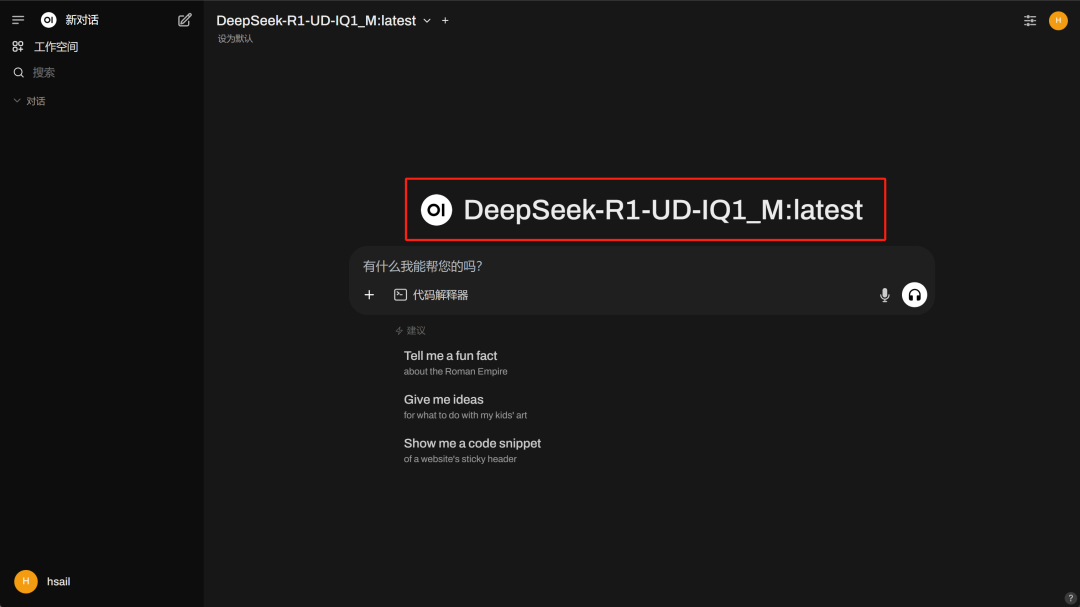Select suggestion Tell me a fun fact
Viewport: 1080px width, 607px height.
click(x=455, y=362)
